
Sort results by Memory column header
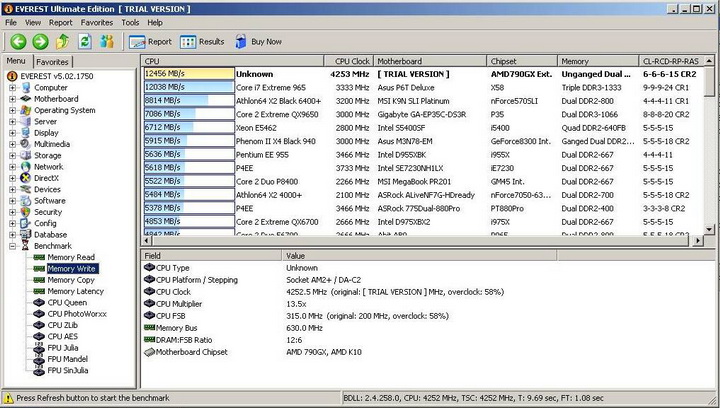pyautogui.click(x=598, y=61)
